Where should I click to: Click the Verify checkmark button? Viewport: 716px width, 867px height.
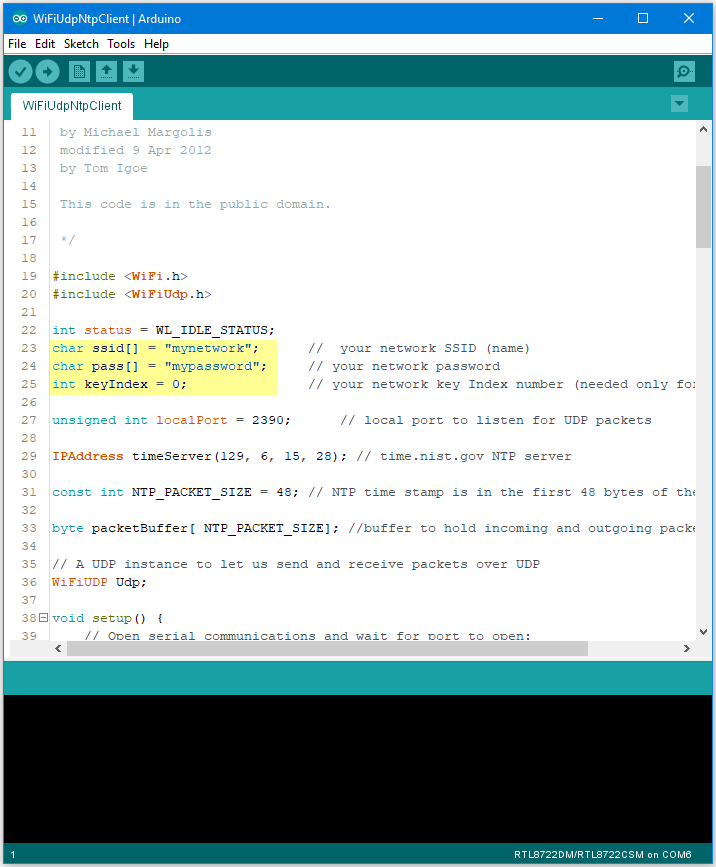click(x=20, y=72)
